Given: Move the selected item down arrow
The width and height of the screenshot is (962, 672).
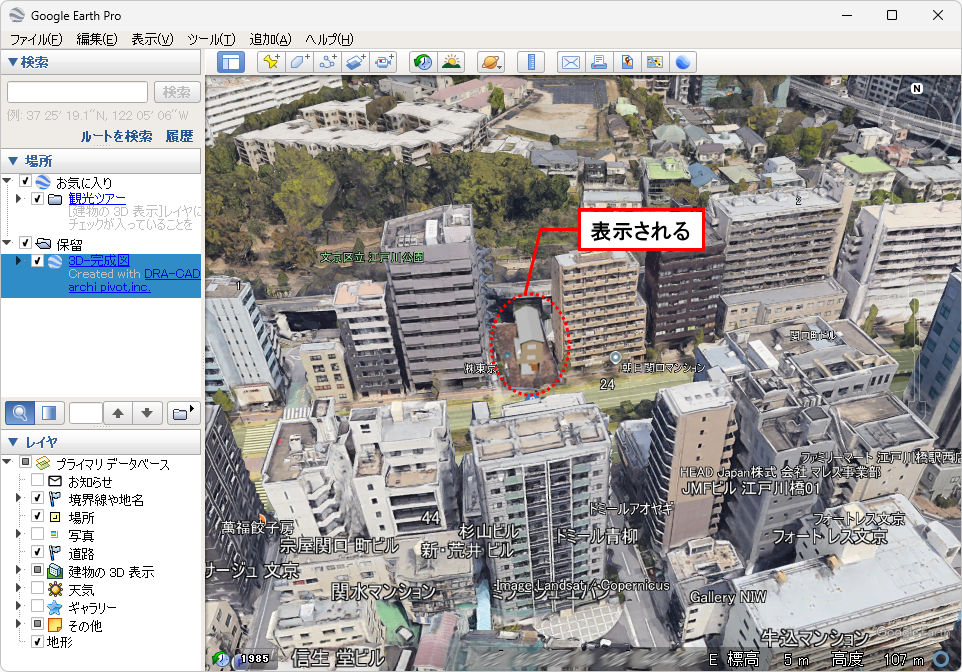Looking at the screenshot, I should pyautogui.click(x=147, y=413).
